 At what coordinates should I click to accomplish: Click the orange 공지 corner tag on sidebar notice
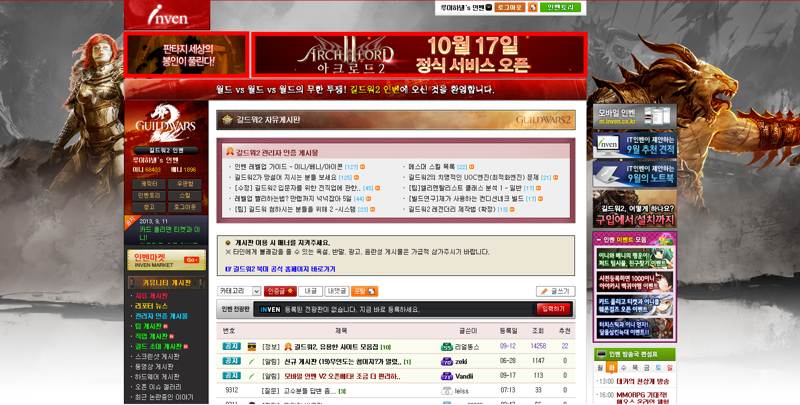click(130, 221)
